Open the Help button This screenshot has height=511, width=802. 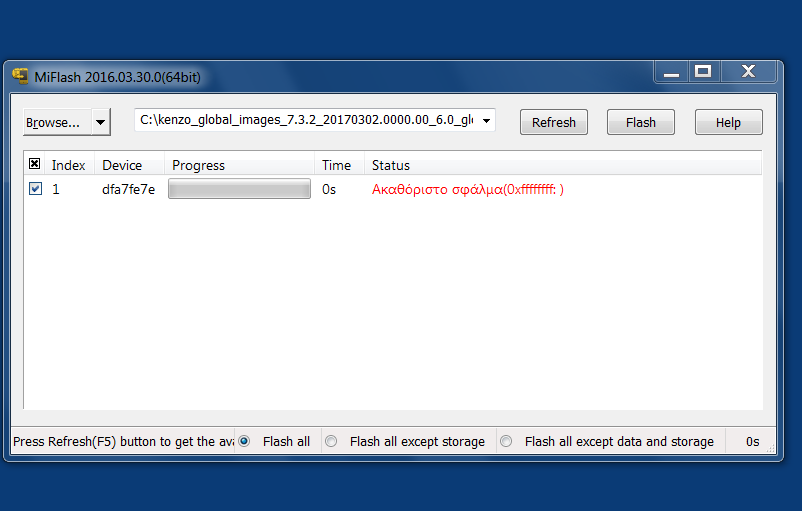pyautogui.click(x=728, y=122)
